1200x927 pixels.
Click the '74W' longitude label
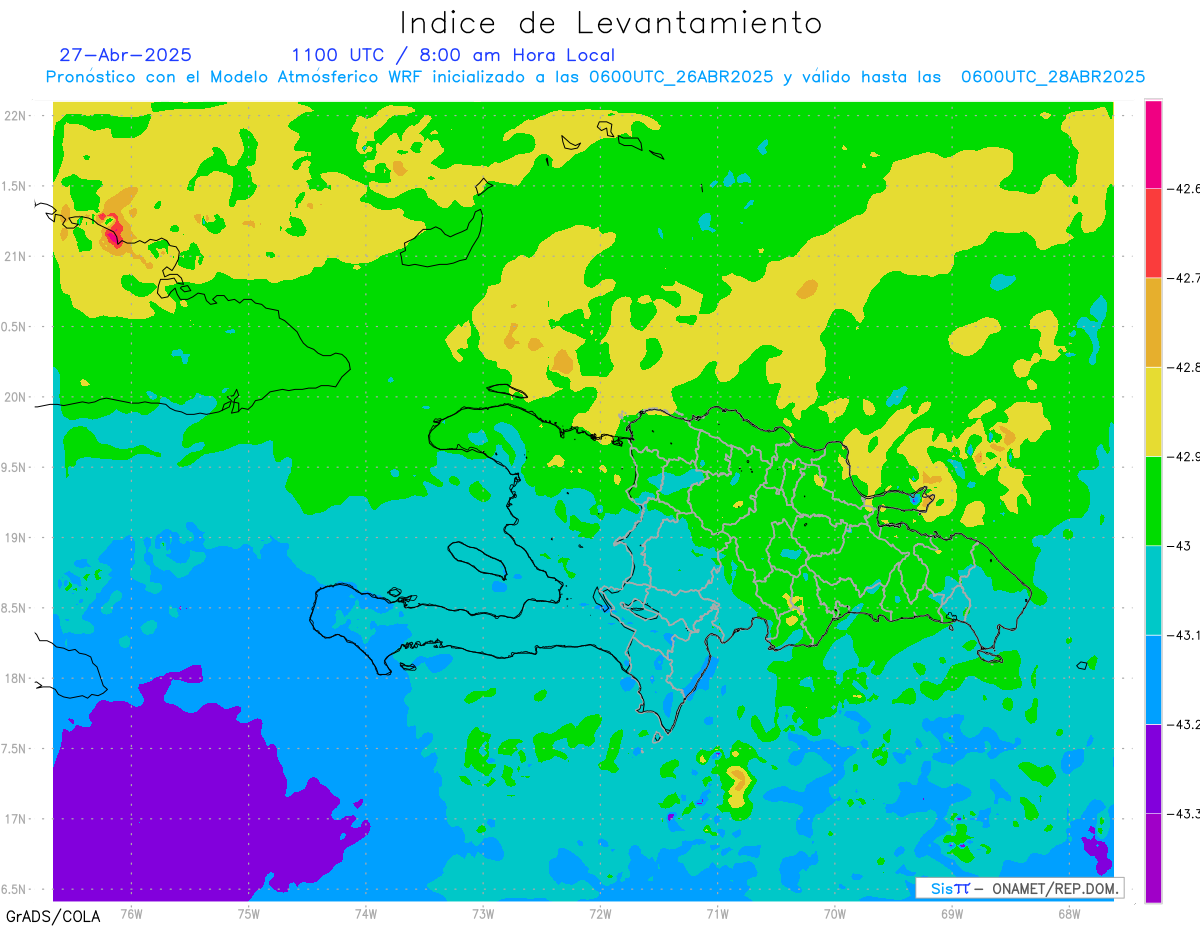[365, 914]
